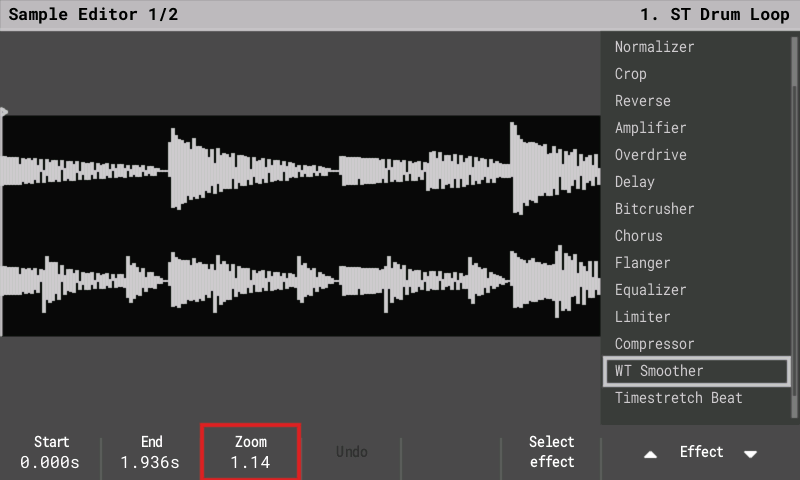This screenshot has height=480, width=800.
Task: Click the start marker flag on waveform
Action: click(4, 112)
